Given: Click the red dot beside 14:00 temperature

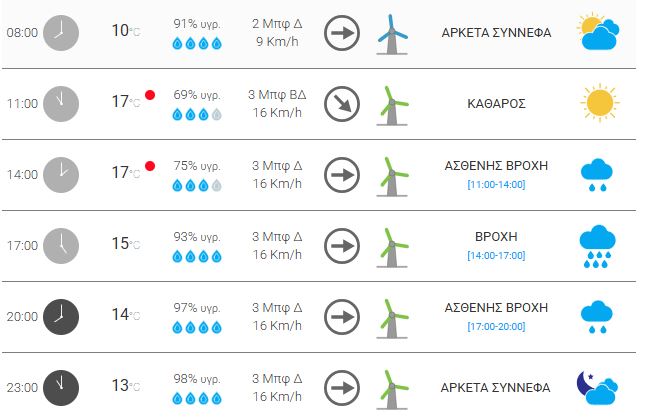Looking at the screenshot, I should [150, 166].
